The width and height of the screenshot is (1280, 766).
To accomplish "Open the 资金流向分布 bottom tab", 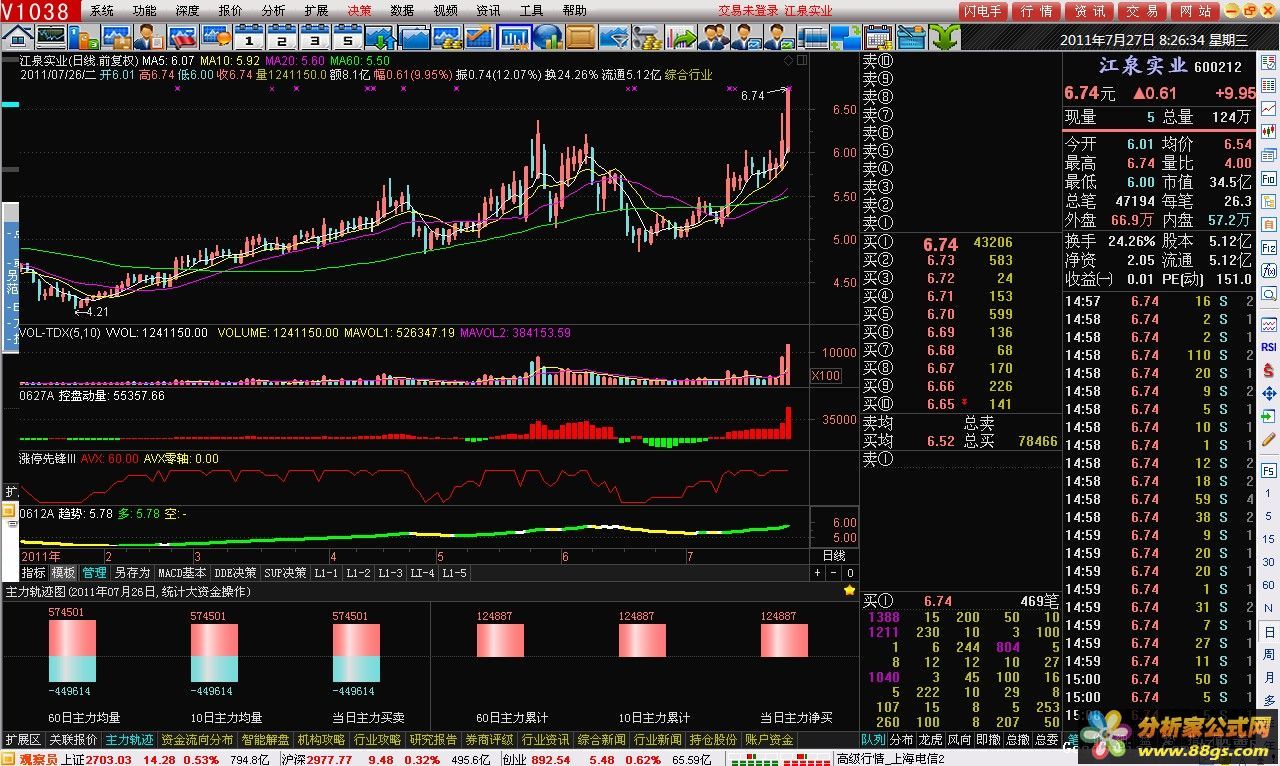I will click(x=196, y=740).
